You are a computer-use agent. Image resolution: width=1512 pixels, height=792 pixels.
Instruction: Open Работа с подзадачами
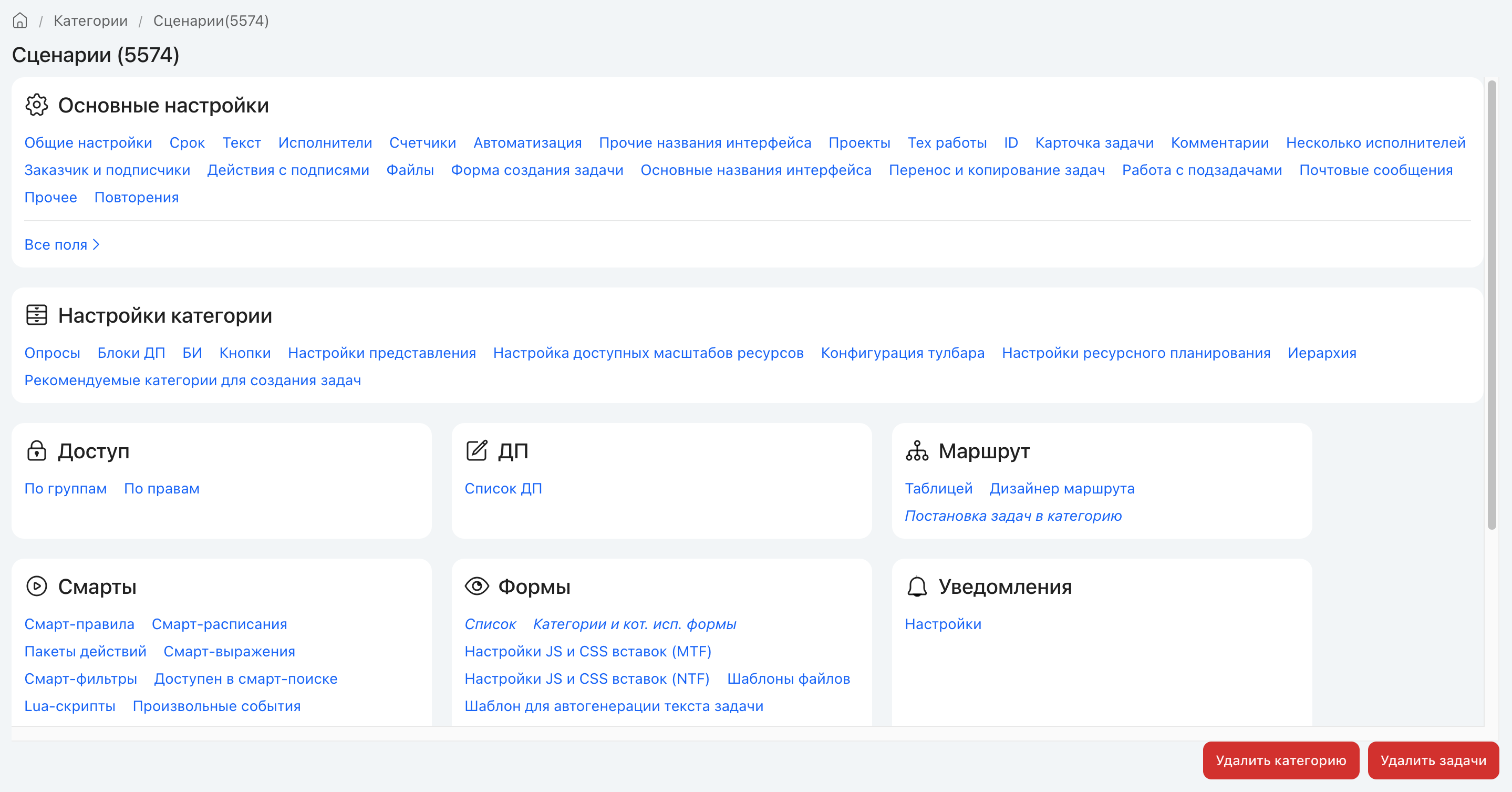tap(1202, 170)
